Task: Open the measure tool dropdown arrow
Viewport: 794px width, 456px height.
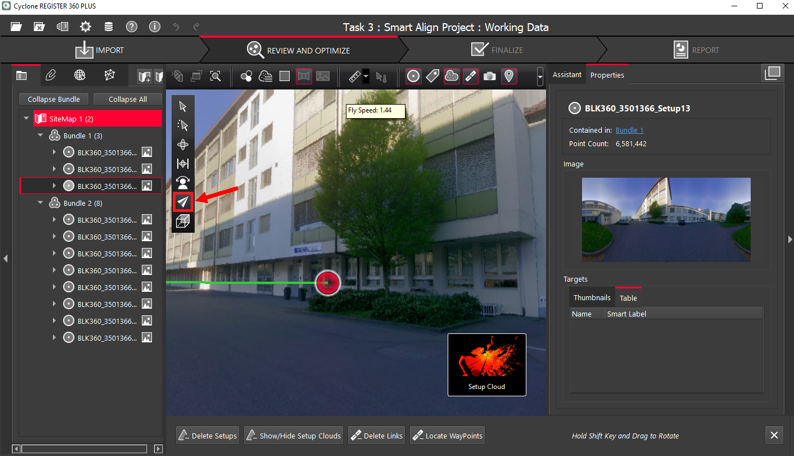Action: [366, 76]
